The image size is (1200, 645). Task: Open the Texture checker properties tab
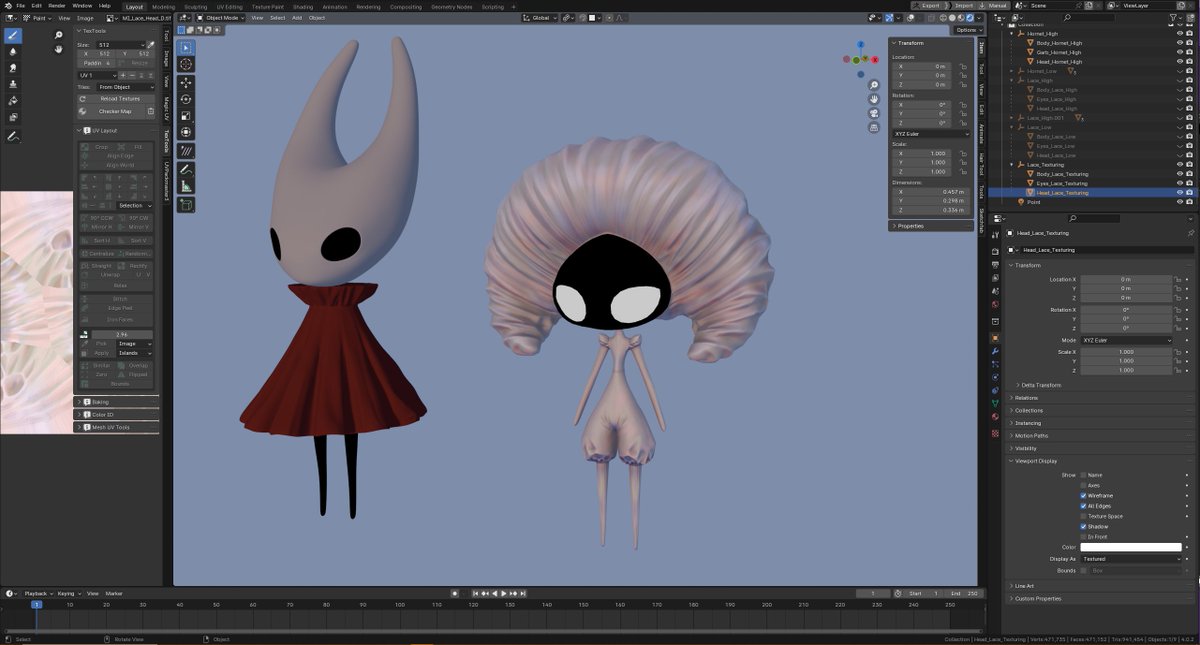[x=995, y=433]
